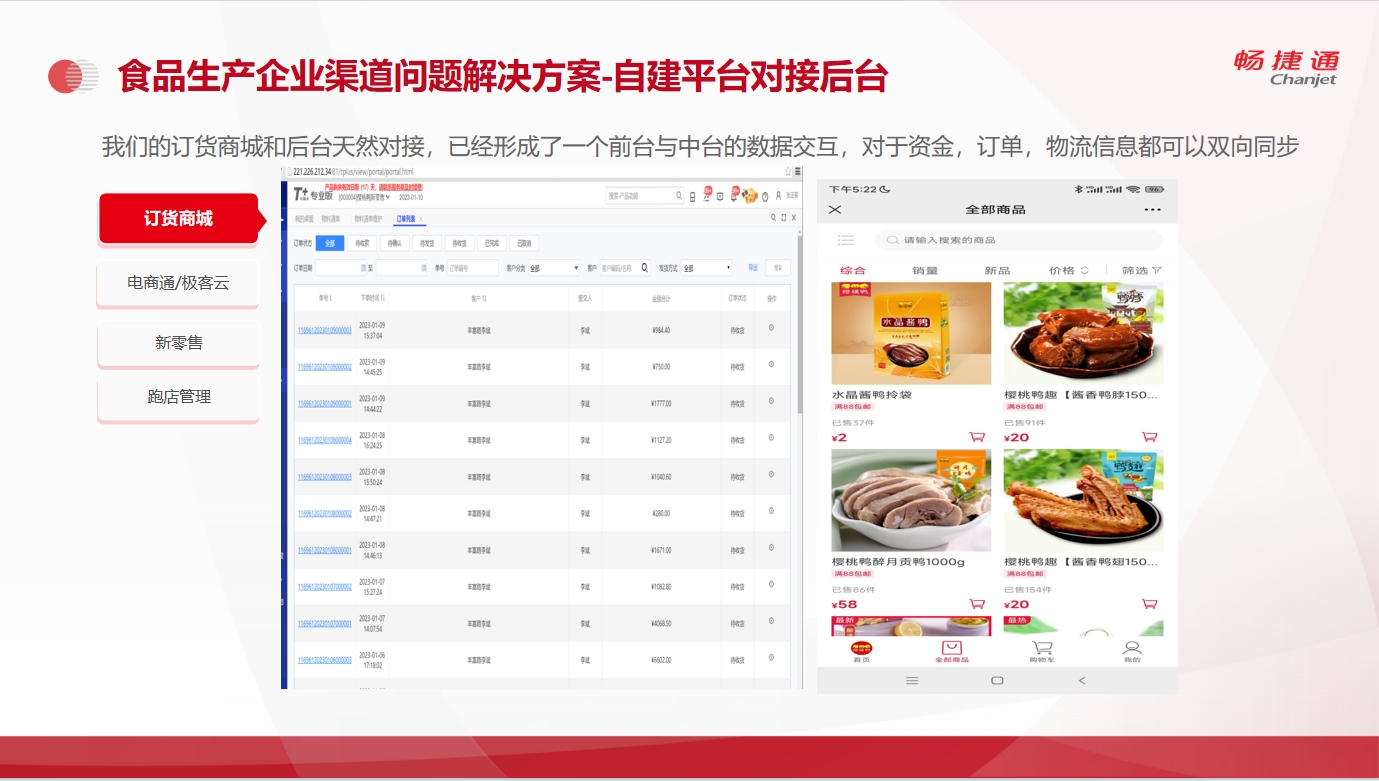
Task: Click the customer lookup magnifier icon
Action: (x=645, y=268)
